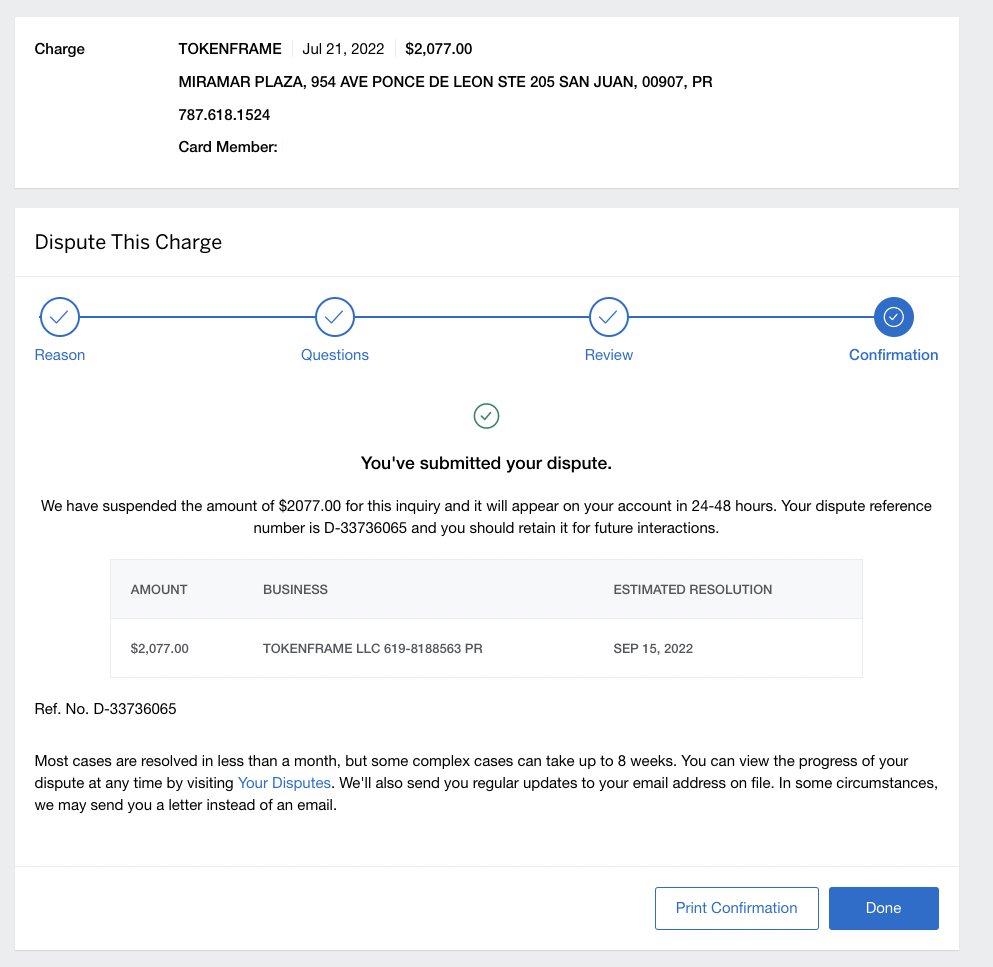The image size is (993, 967).
Task: Click the Dispute This Charge heading
Action: tap(128, 242)
